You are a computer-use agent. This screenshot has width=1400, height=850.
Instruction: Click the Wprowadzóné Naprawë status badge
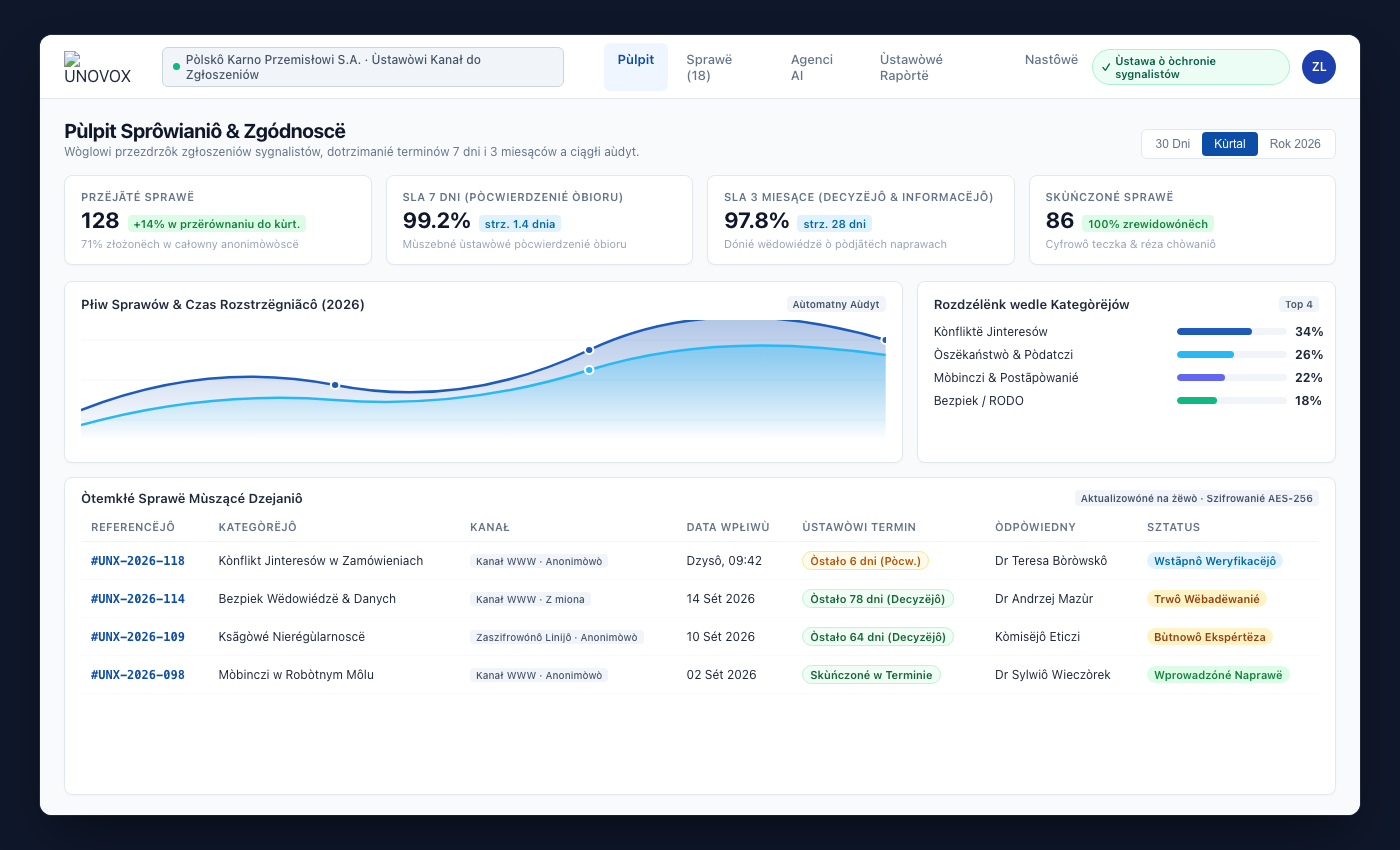[1218, 675]
